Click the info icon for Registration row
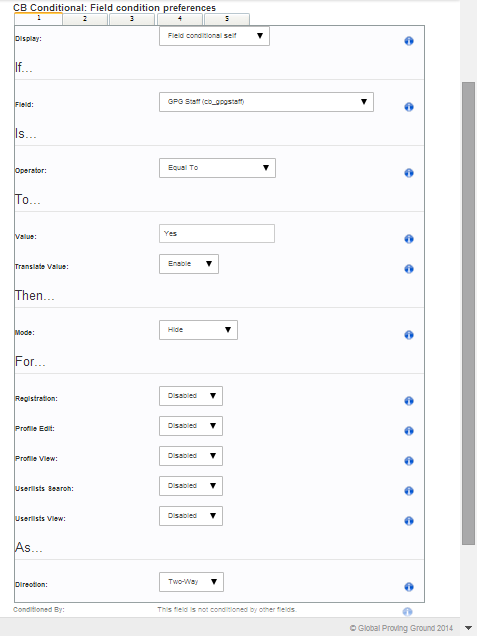 coord(409,401)
